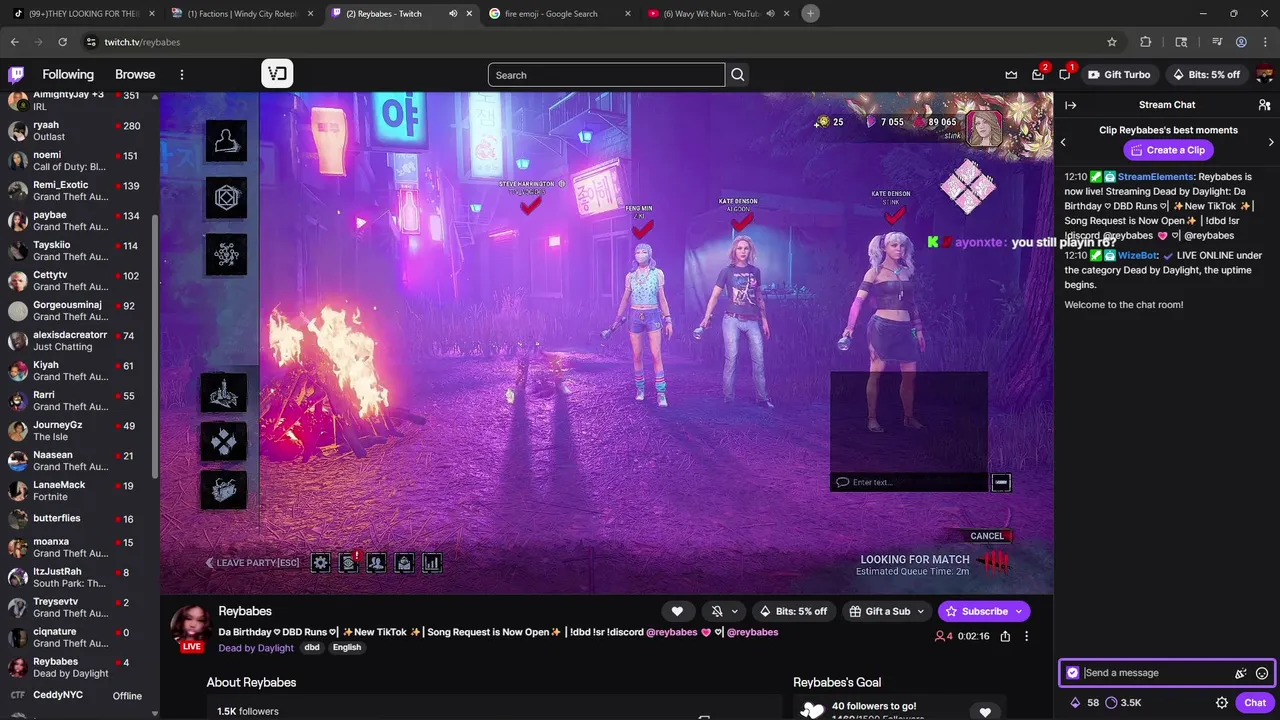
Task: Click the heart on Reybabes's Goal
Action: coord(985,712)
